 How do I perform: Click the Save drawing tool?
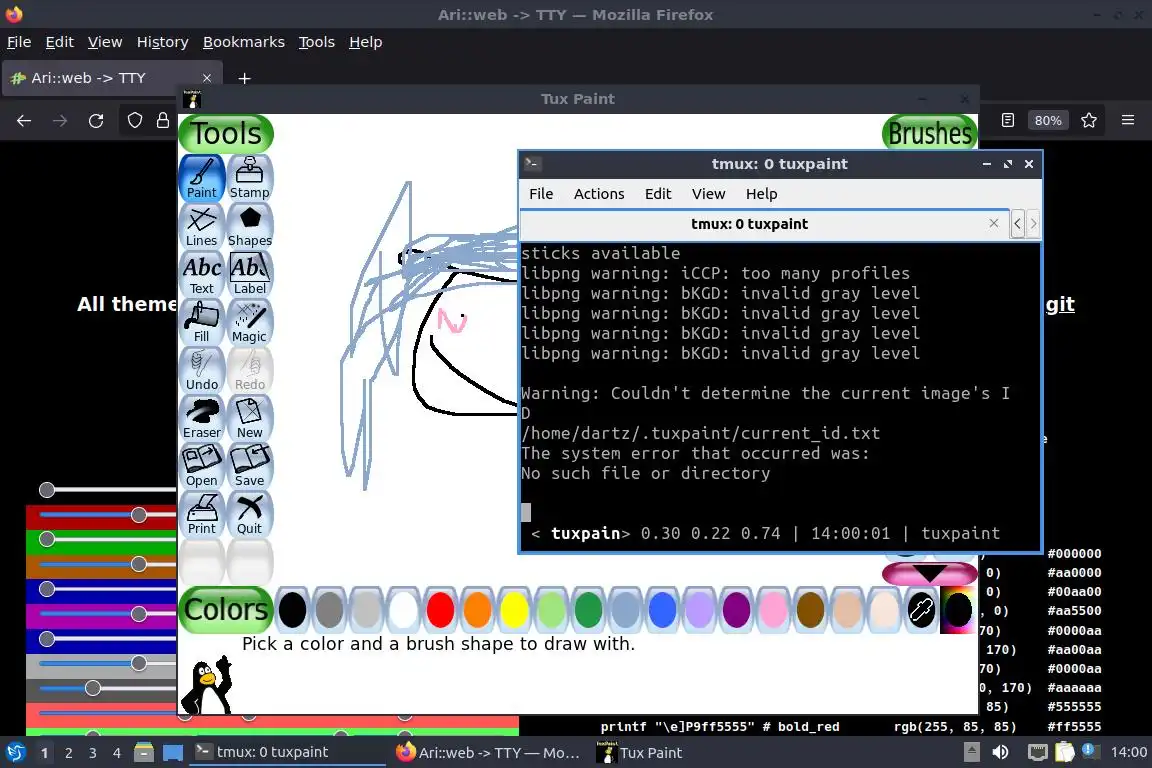[x=250, y=466]
